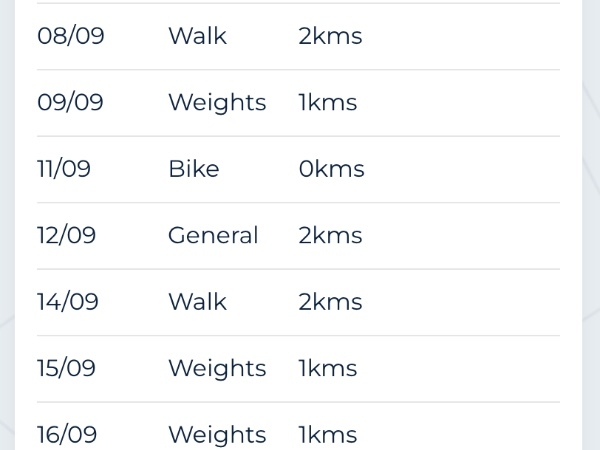
Task: Click the 08/09 date entry
Action: coord(70,37)
